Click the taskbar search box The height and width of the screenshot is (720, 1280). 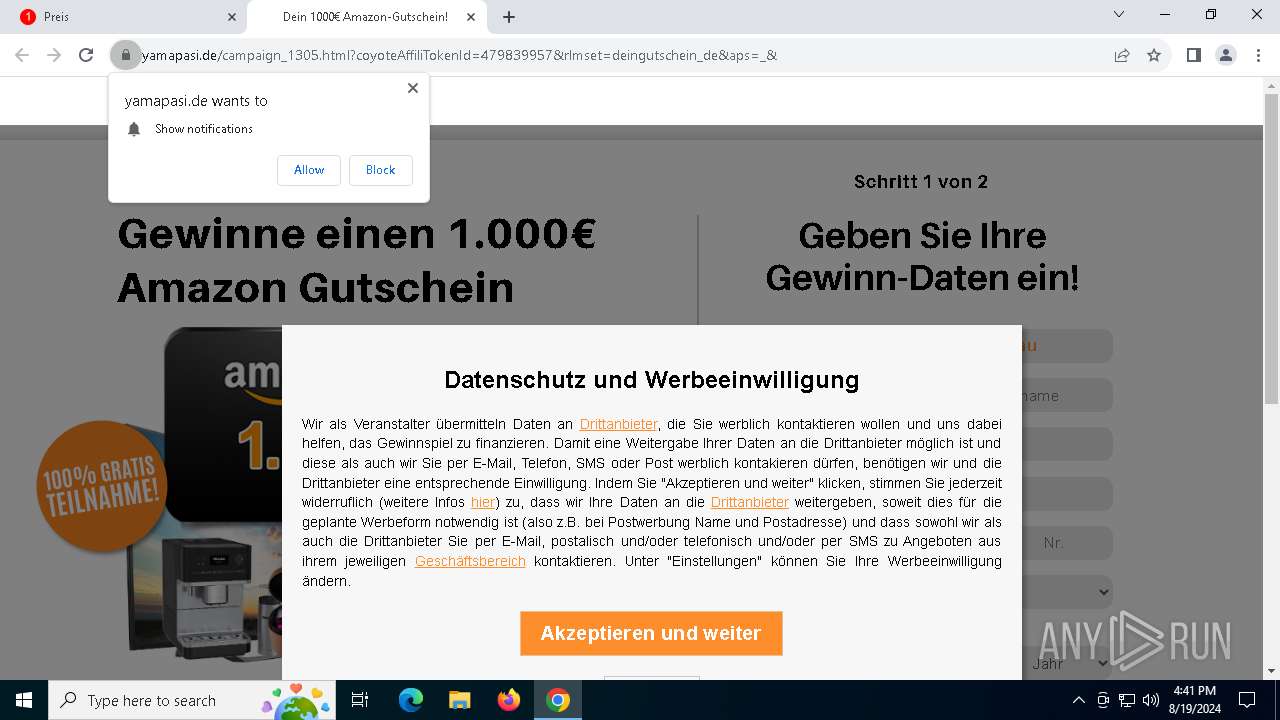pos(194,700)
